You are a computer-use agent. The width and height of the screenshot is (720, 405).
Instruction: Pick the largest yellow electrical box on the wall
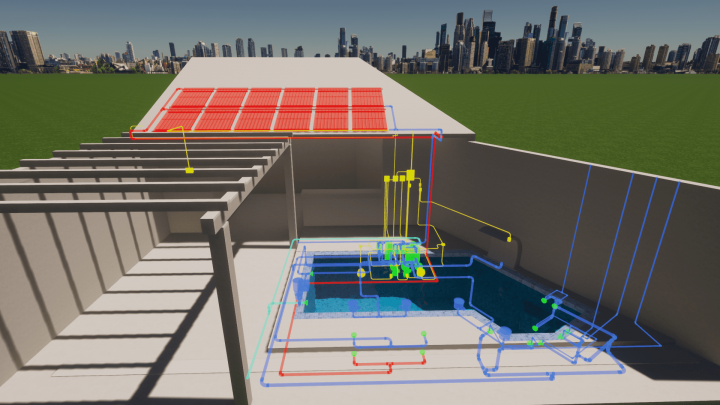click(411, 175)
